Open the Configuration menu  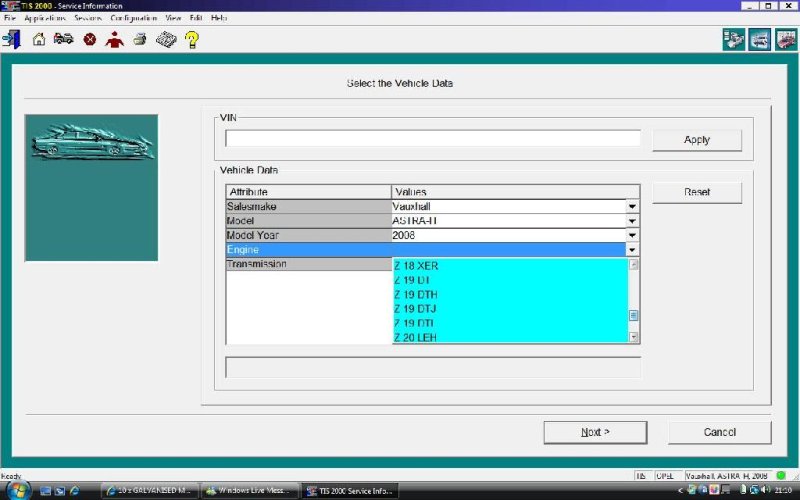pos(133,18)
